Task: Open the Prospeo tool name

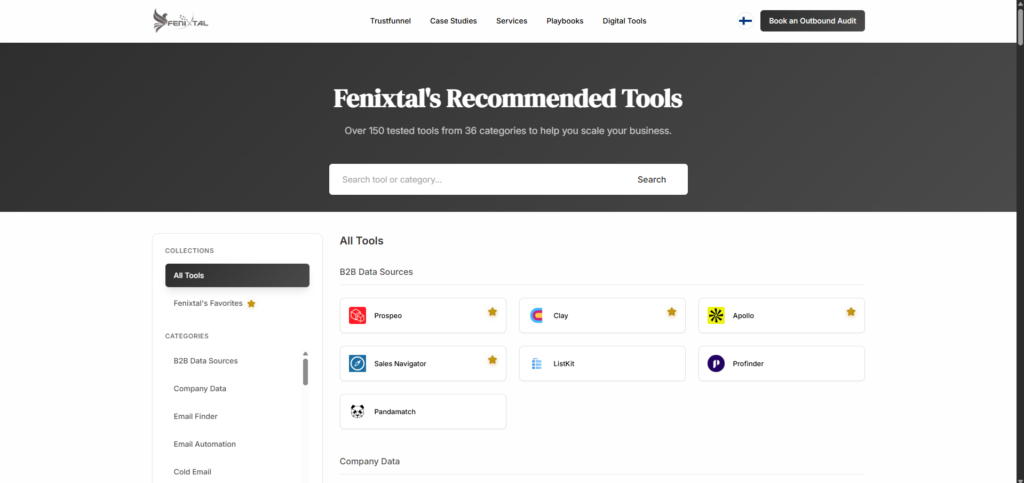Action: tap(388, 316)
